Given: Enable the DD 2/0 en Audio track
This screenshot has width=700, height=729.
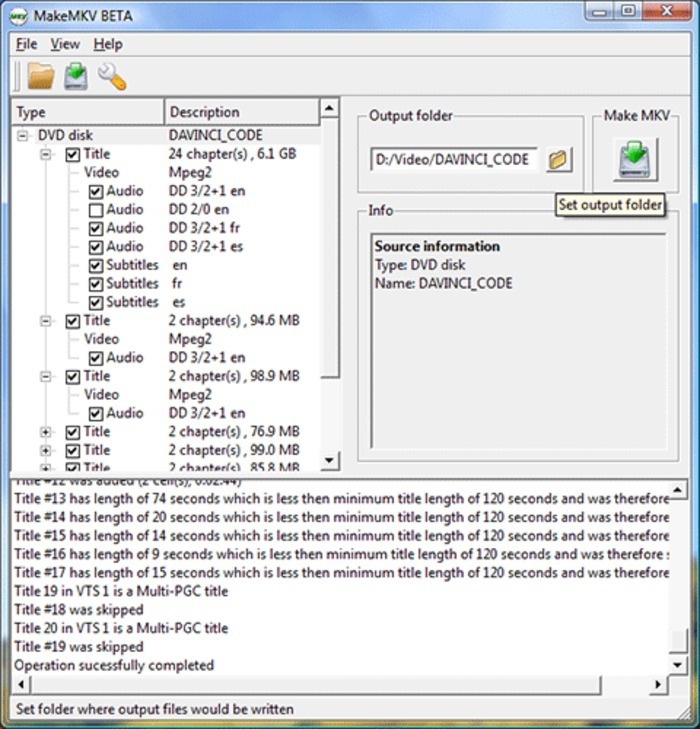Looking at the screenshot, I should tap(96, 210).
